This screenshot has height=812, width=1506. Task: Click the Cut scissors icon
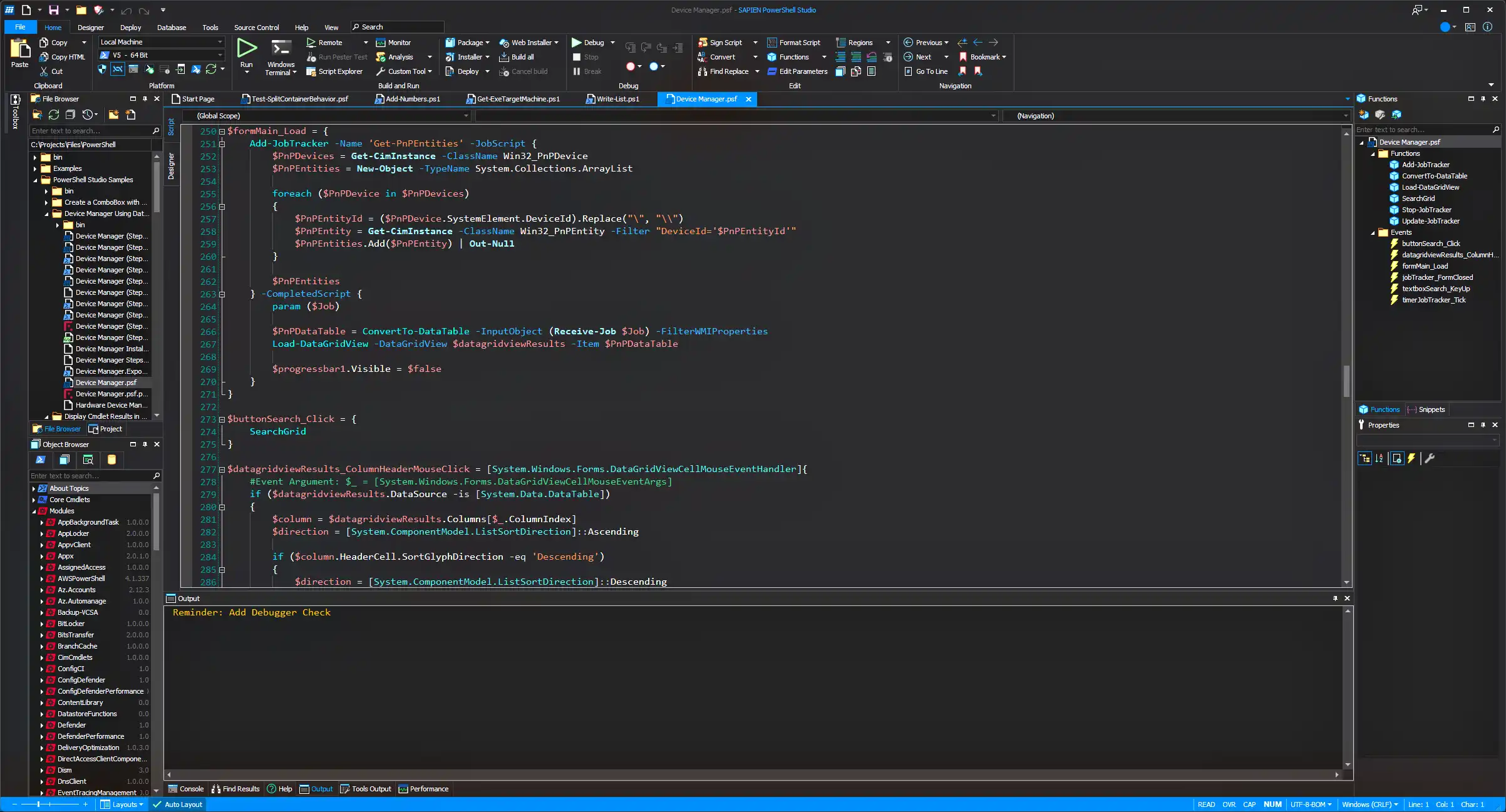click(x=44, y=71)
